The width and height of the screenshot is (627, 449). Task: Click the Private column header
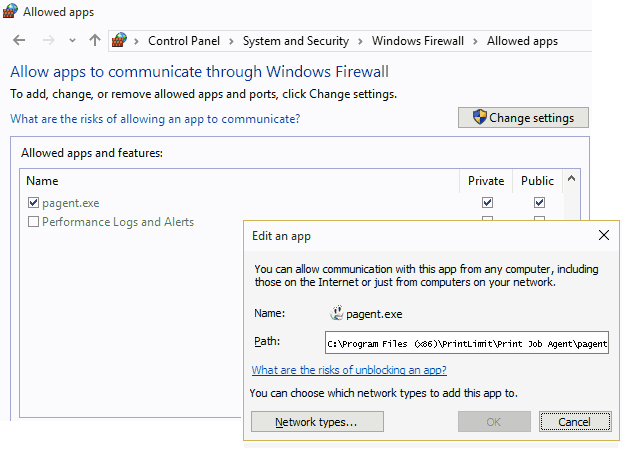486,181
